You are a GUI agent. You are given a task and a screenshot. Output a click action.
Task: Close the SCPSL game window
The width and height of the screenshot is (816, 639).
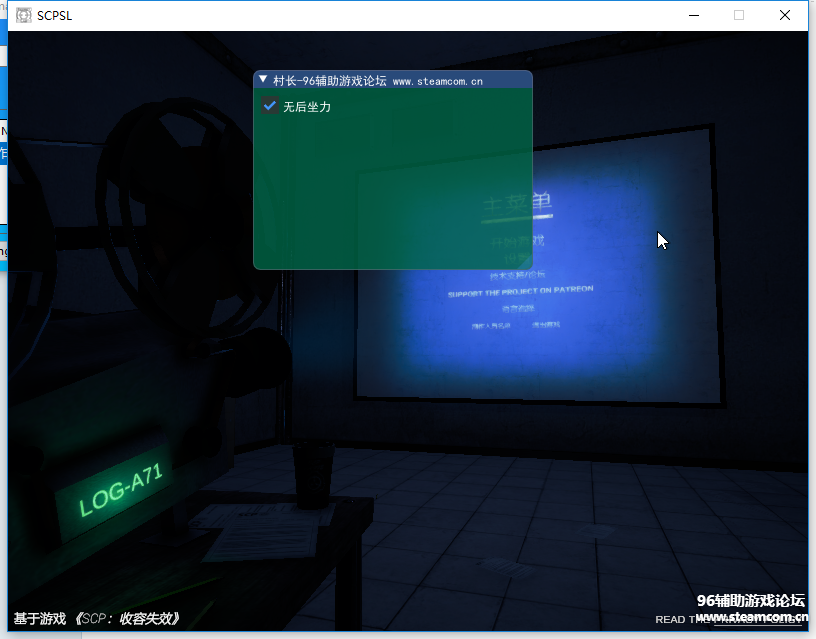pyautogui.click(x=785, y=15)
